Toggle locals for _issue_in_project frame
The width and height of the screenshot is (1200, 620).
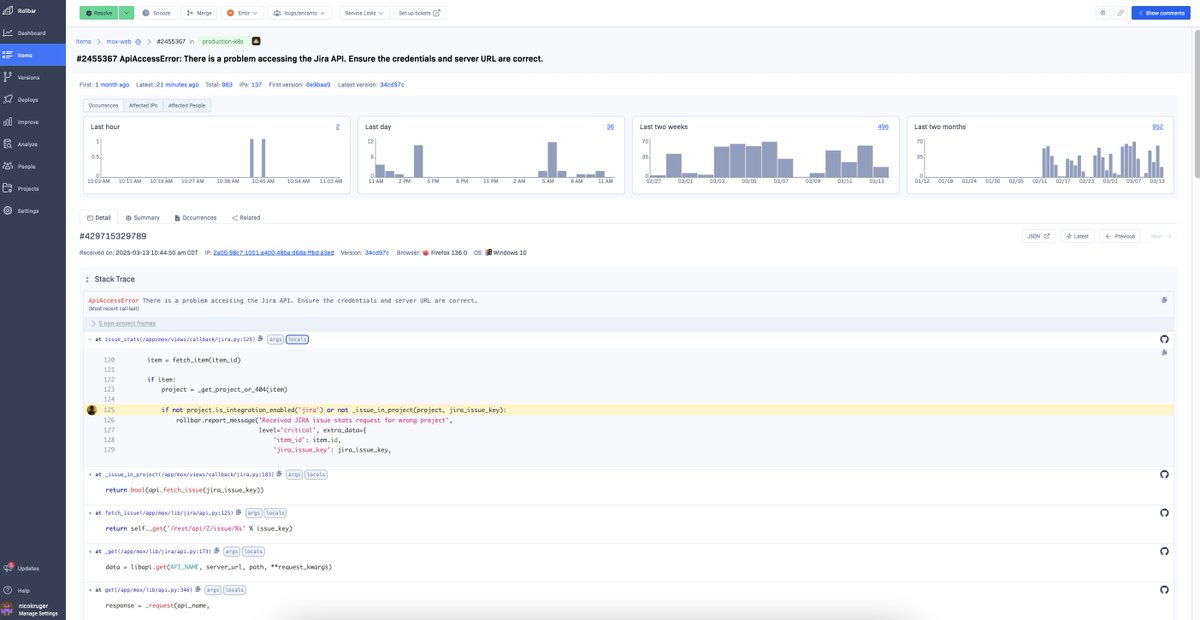(x=316, y=474)
